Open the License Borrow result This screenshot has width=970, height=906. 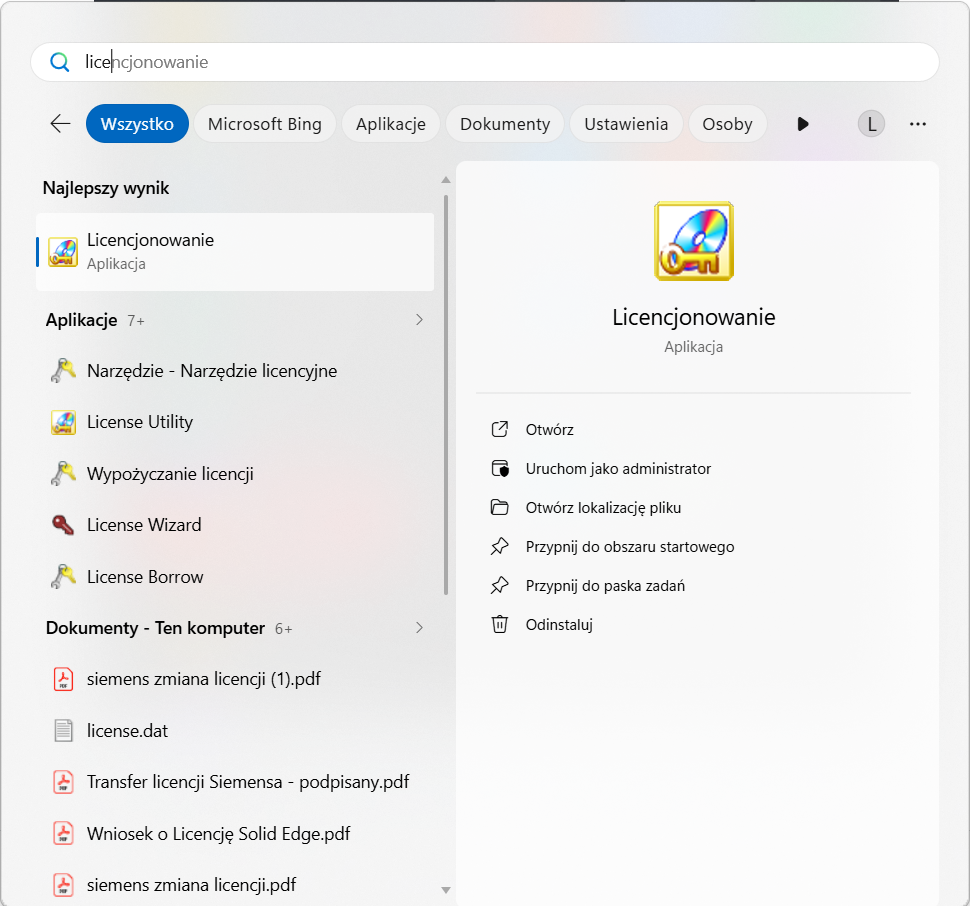click(x=235, y=576)
